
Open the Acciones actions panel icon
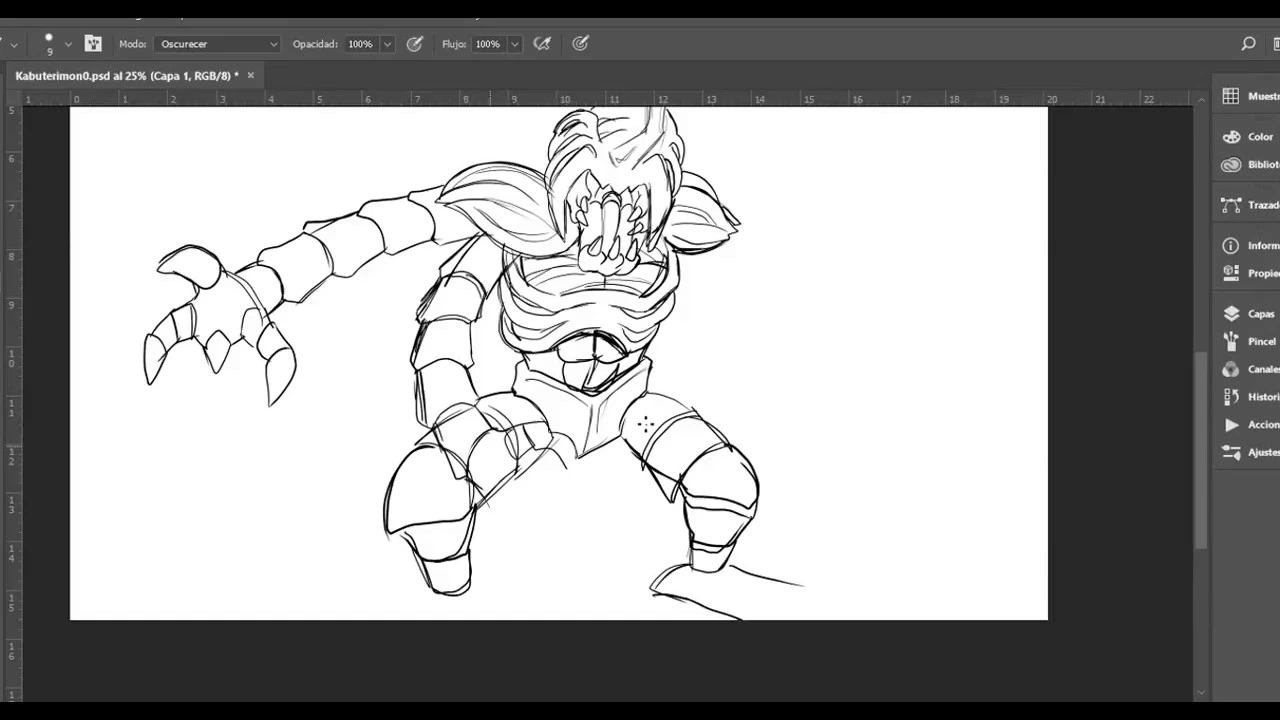pyautogui.click(x=1231, y=424)
